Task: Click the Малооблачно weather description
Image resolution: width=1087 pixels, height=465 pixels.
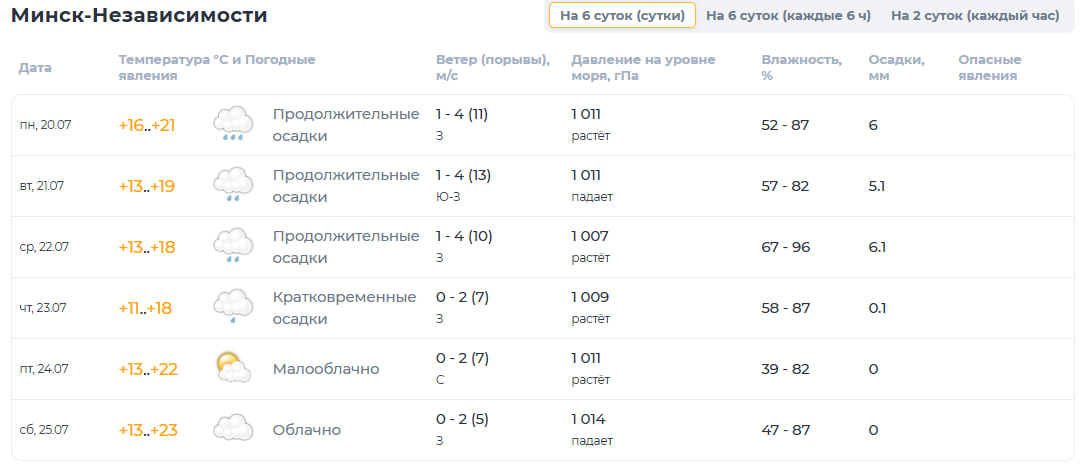Action: [x=326, y=369]
